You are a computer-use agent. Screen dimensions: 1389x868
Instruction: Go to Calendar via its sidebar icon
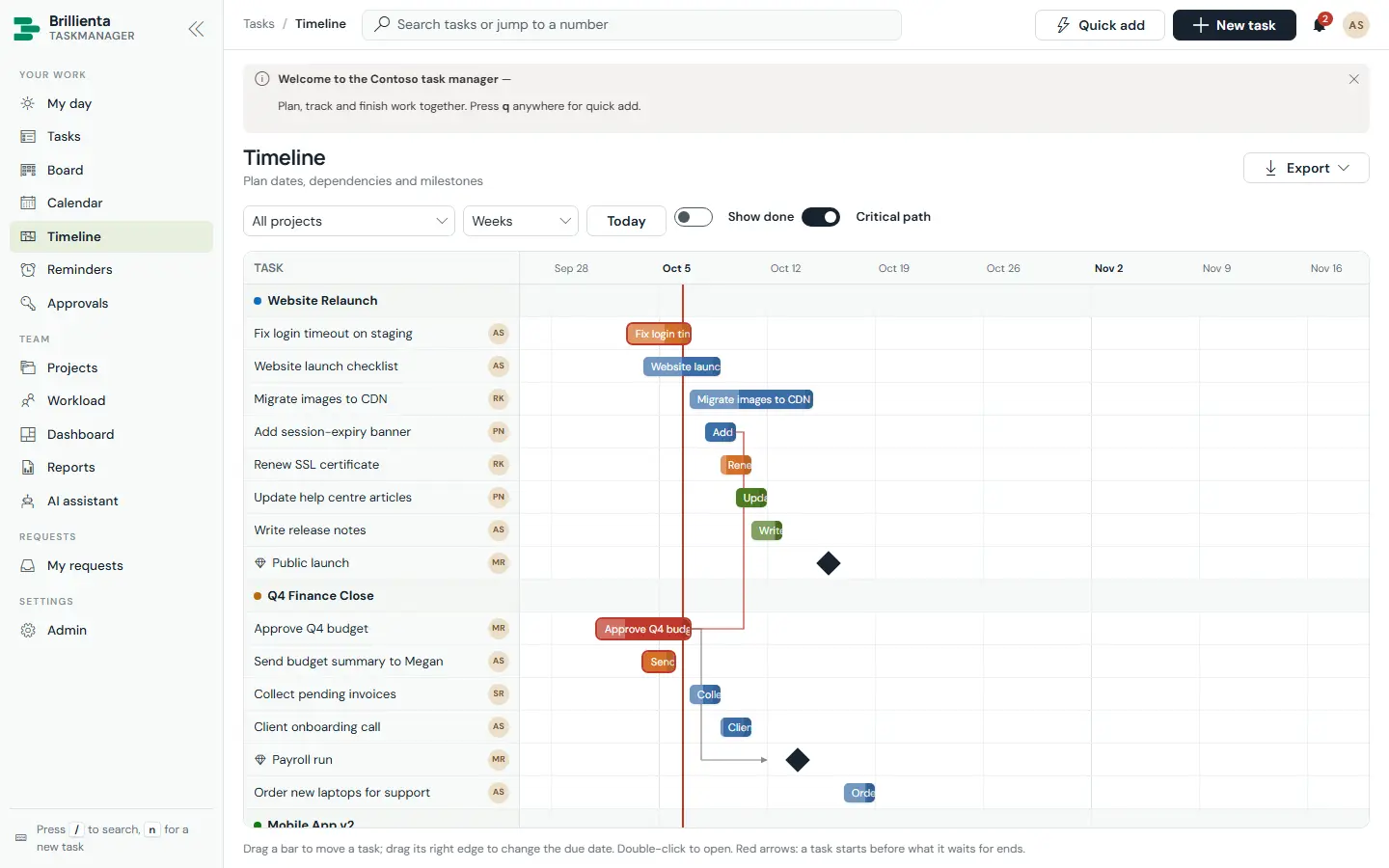point(28,203)
